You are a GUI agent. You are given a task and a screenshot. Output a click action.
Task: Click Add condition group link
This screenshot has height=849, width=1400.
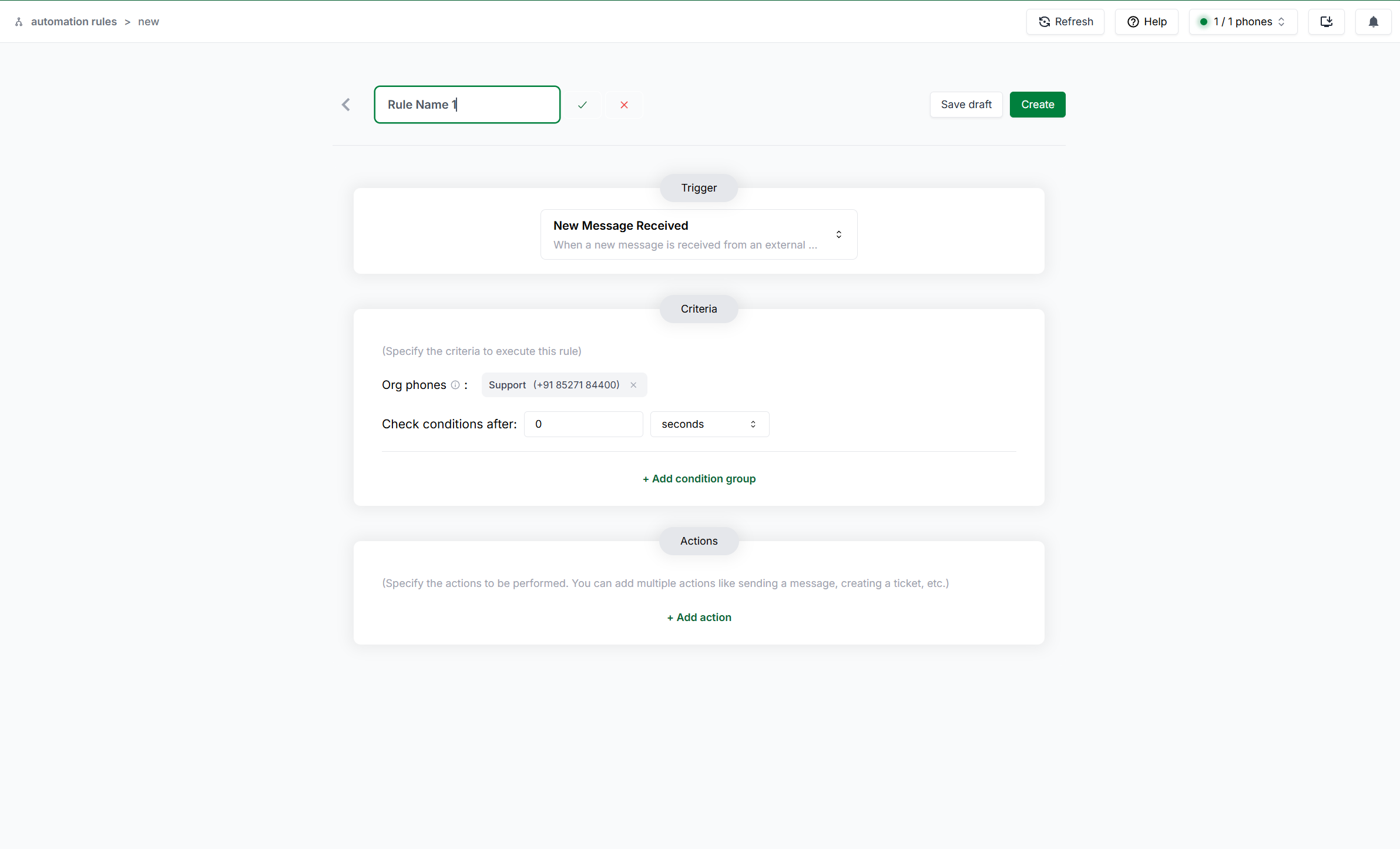coord(699,479)
